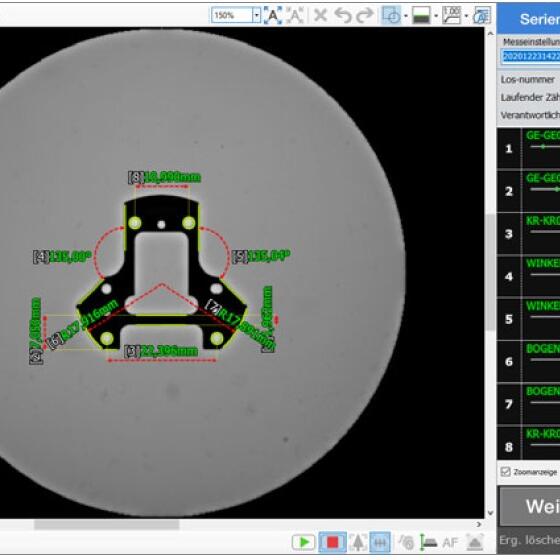
Task: Select result row 3 KR-KR
Action: [529, 234]
